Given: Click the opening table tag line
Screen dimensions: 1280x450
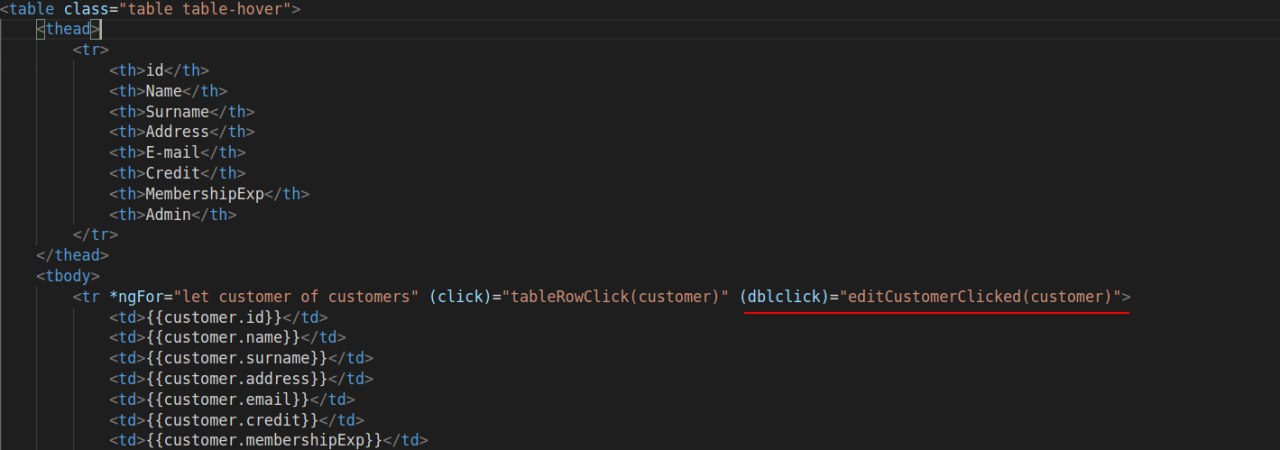Looking at the screenshot, I should (x=150, y=9).
